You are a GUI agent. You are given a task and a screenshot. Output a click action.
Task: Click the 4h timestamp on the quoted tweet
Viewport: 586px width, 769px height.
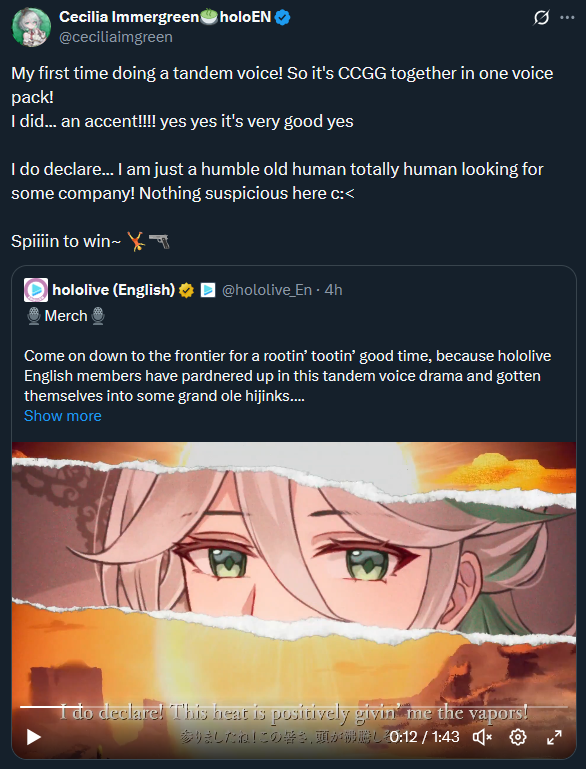pyautogui.click(x=333, y=290)
